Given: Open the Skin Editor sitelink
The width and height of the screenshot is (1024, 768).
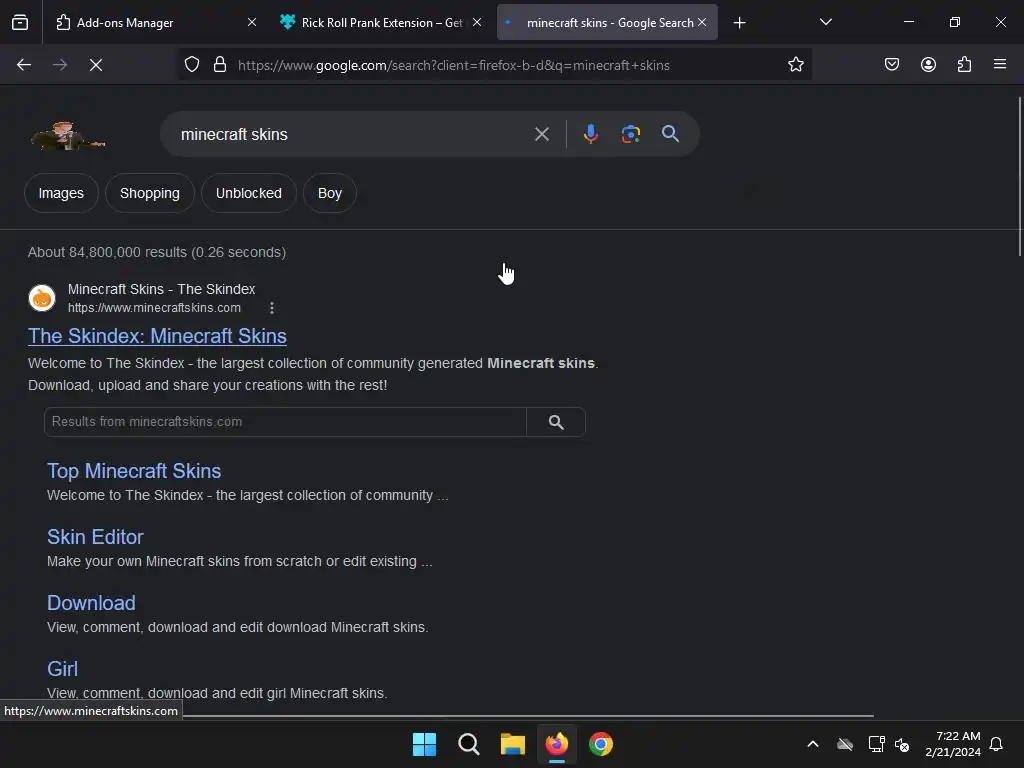Looking at the screenshot, I should pyautogui.click(x=95, y=537).
